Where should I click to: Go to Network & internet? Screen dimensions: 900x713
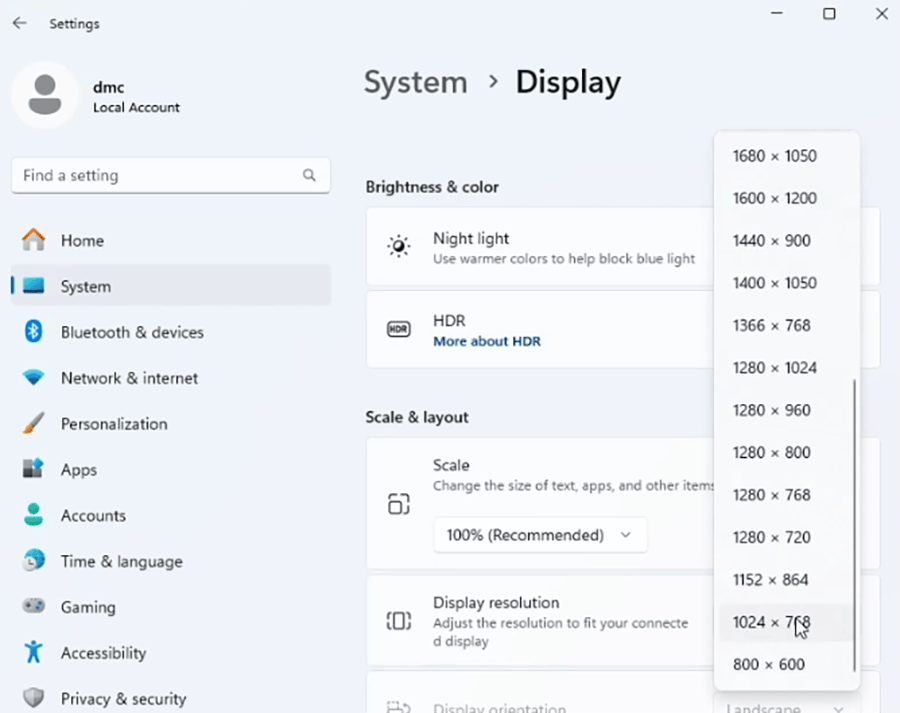coord(171,378)
